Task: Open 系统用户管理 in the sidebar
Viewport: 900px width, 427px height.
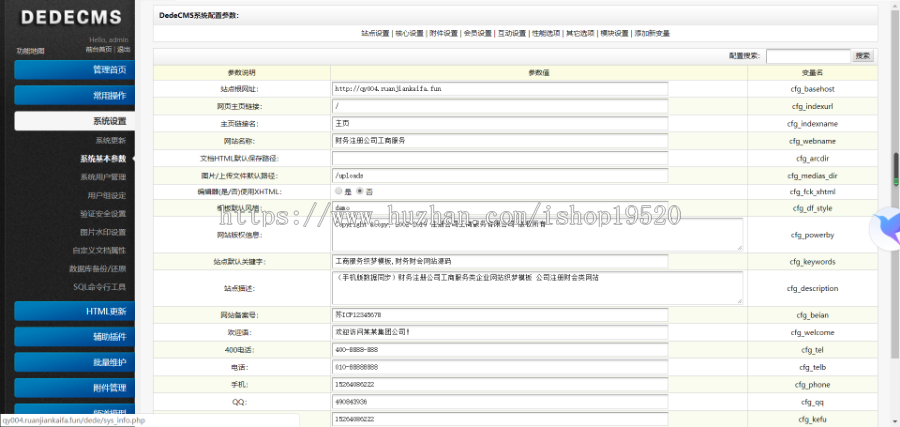Action: pyautogui.click(x=103, y=177)
